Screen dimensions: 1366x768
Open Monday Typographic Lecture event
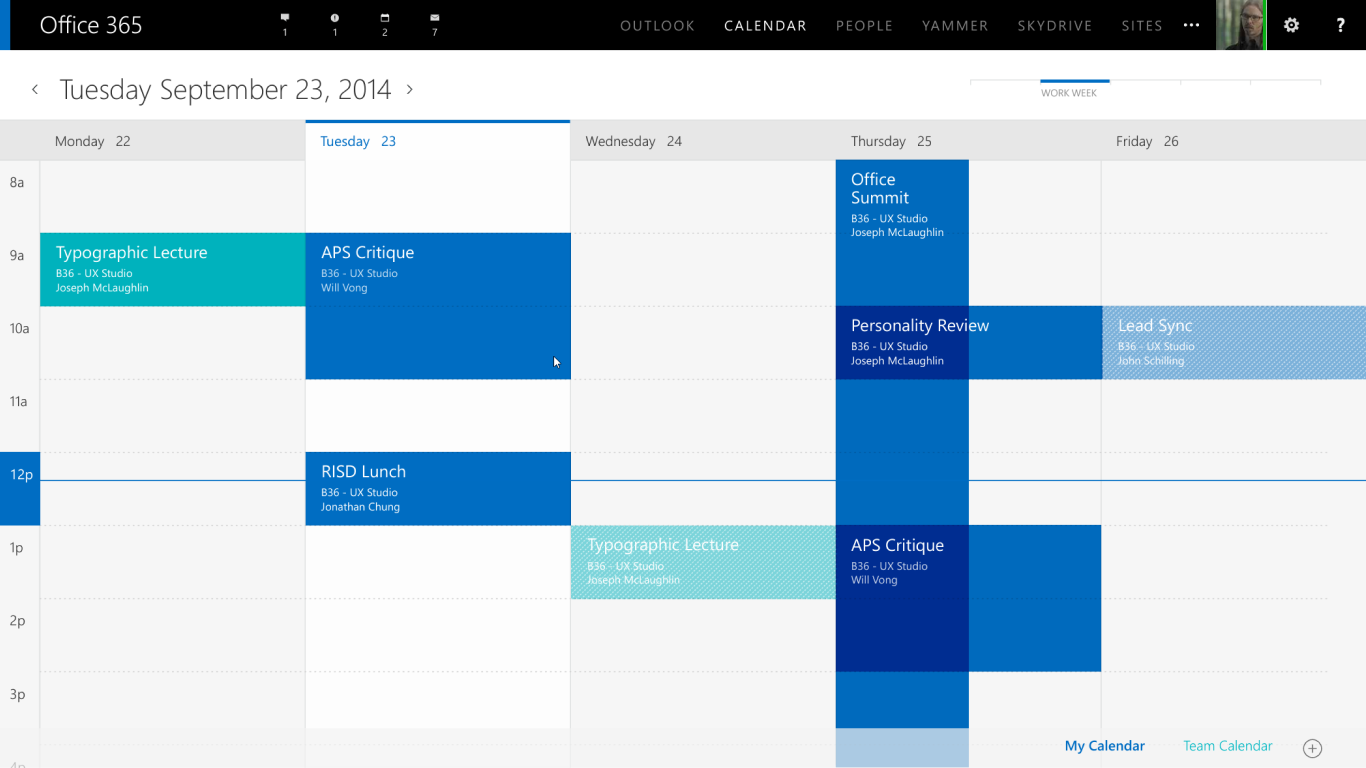click(x=172, y=269)
